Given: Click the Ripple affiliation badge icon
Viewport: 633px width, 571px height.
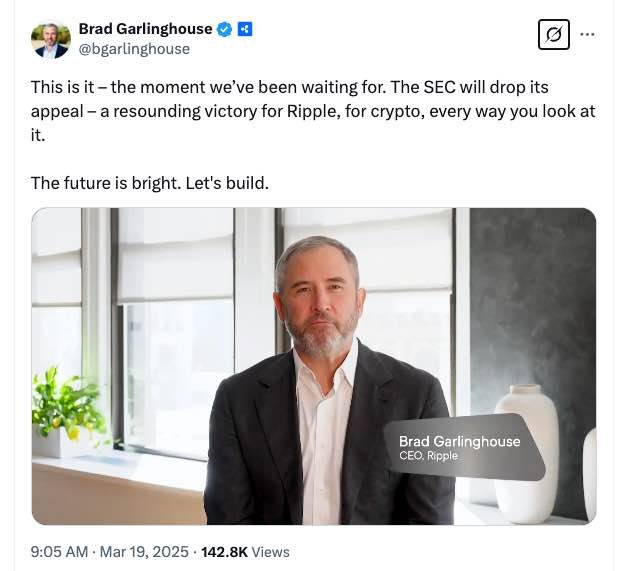Looking at the screenshot, I should coord(244,29).
